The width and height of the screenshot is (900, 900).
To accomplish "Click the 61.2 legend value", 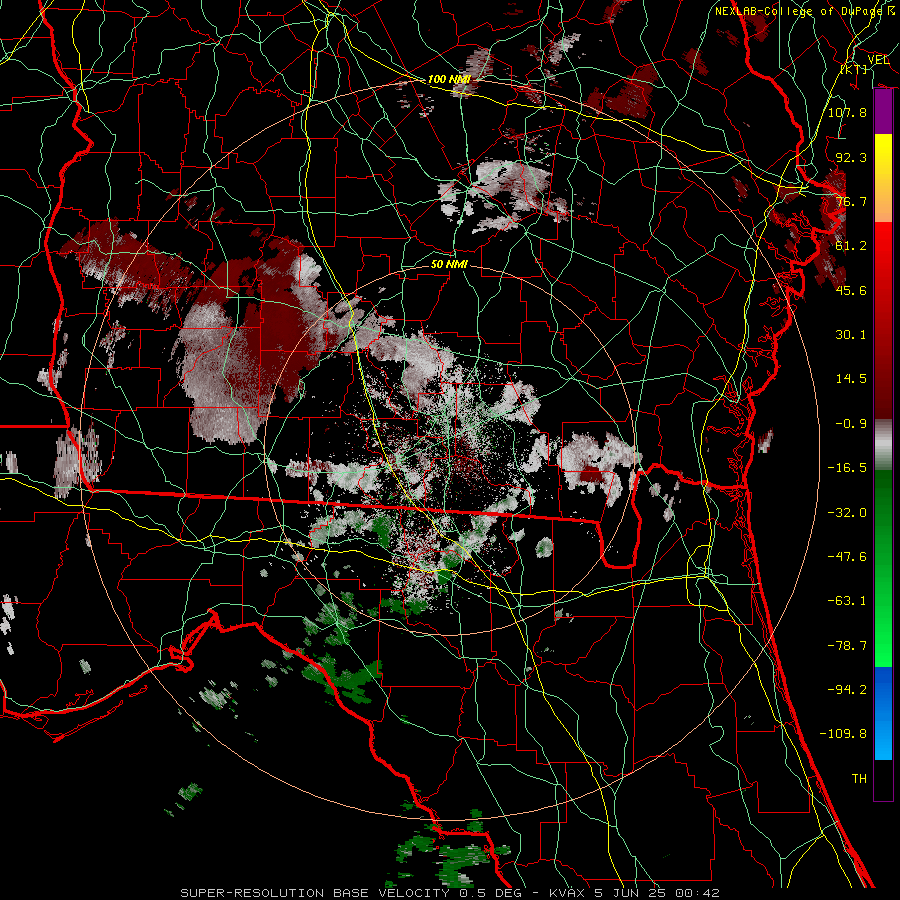I will coord(851,246).
